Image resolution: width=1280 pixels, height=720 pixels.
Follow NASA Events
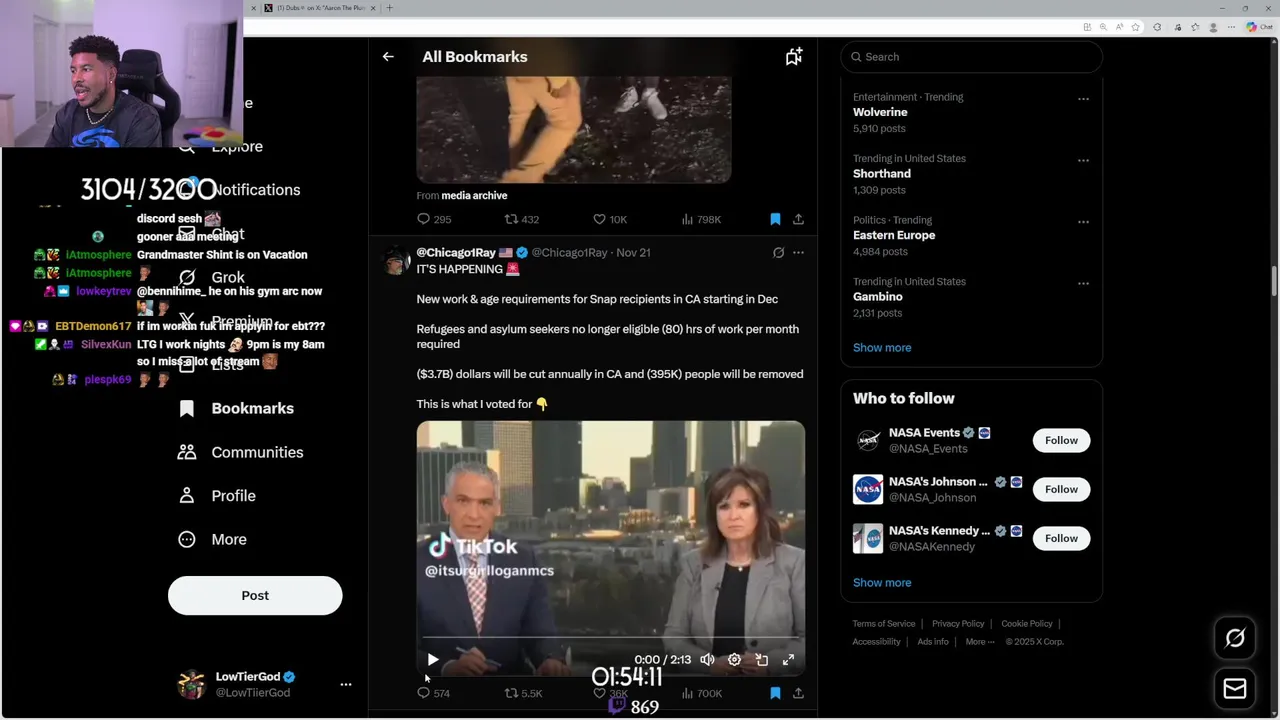1061,440
